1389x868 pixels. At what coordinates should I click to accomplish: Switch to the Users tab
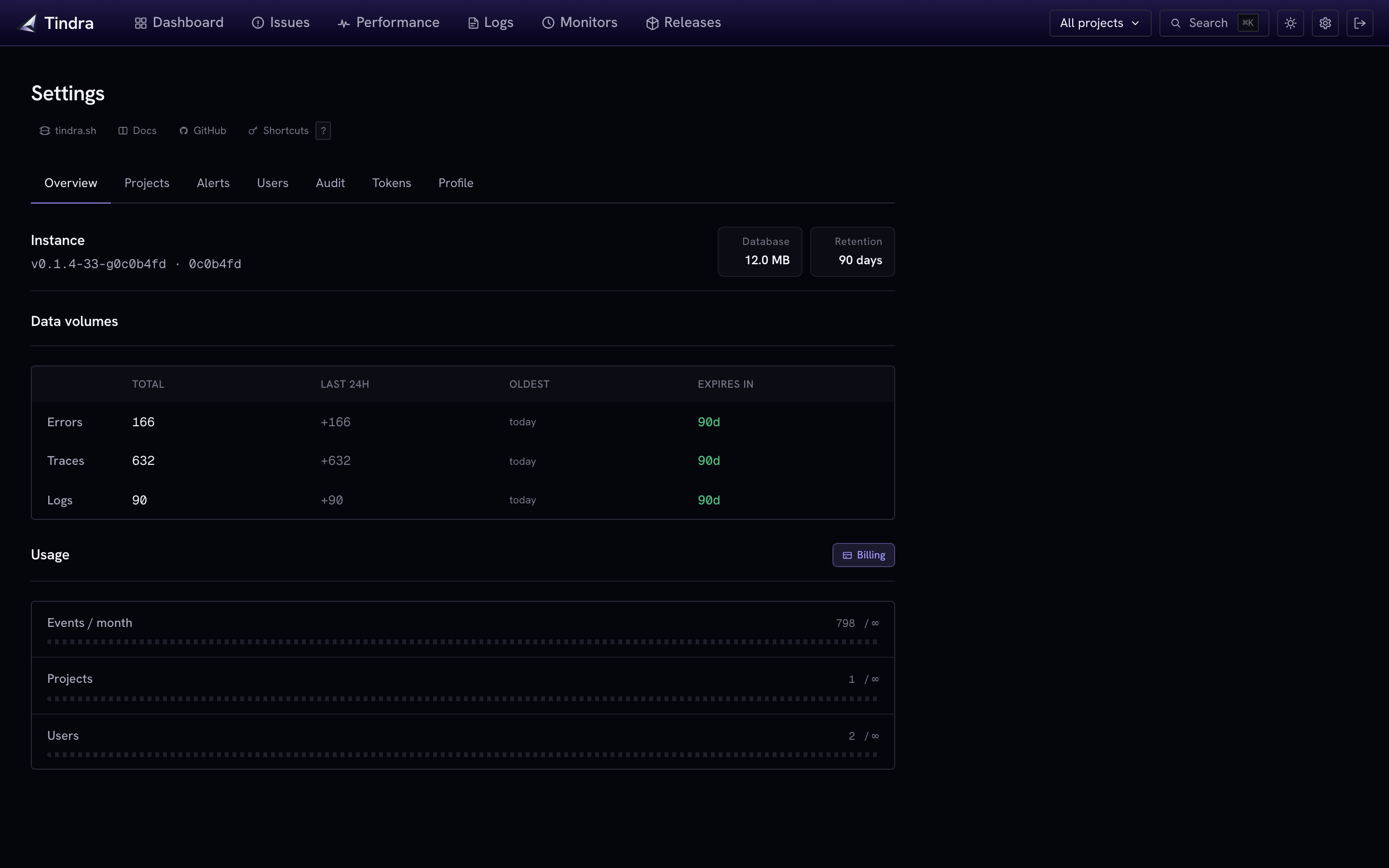(x=272, y=183)
